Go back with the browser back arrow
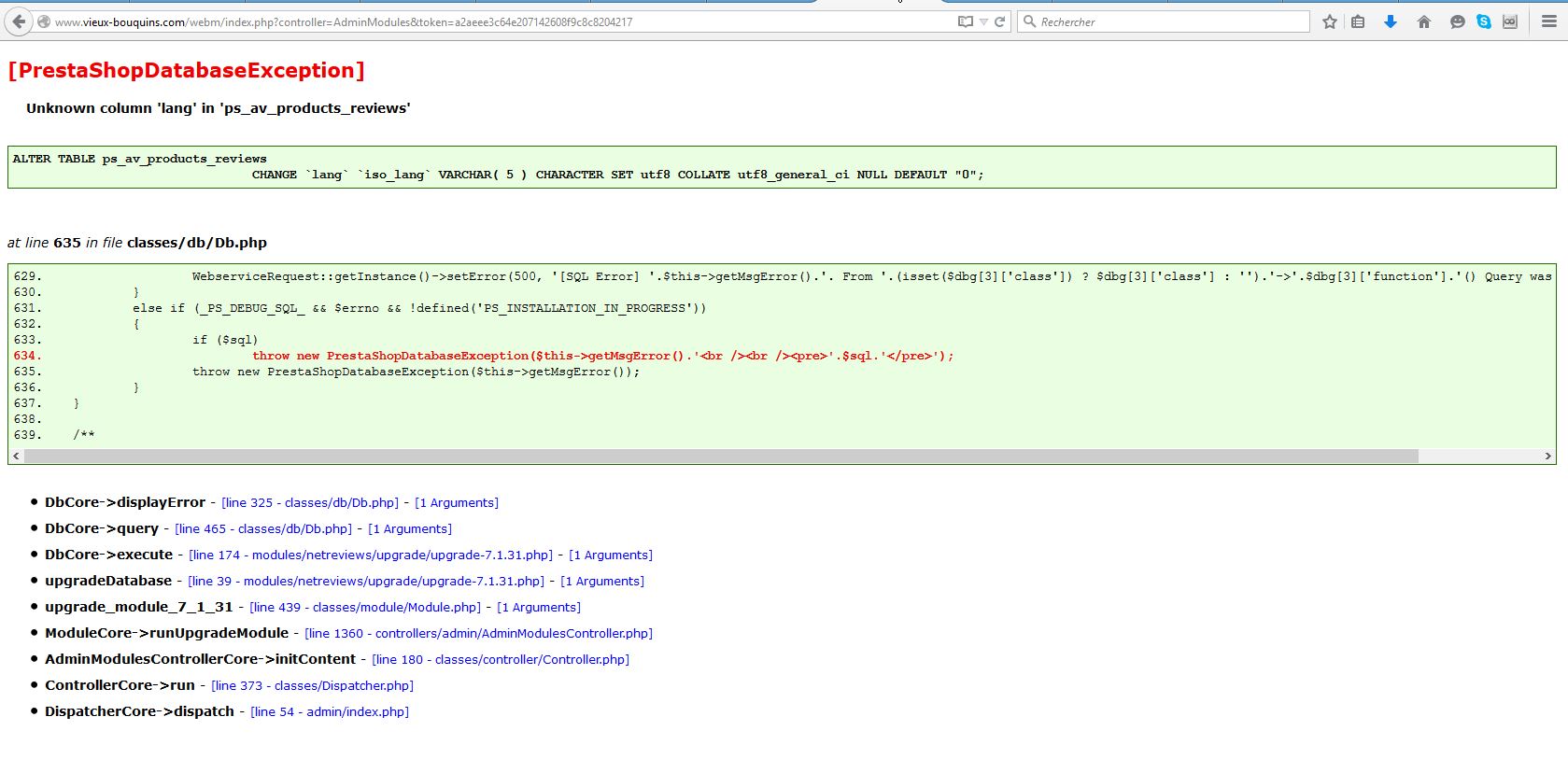 19,21
